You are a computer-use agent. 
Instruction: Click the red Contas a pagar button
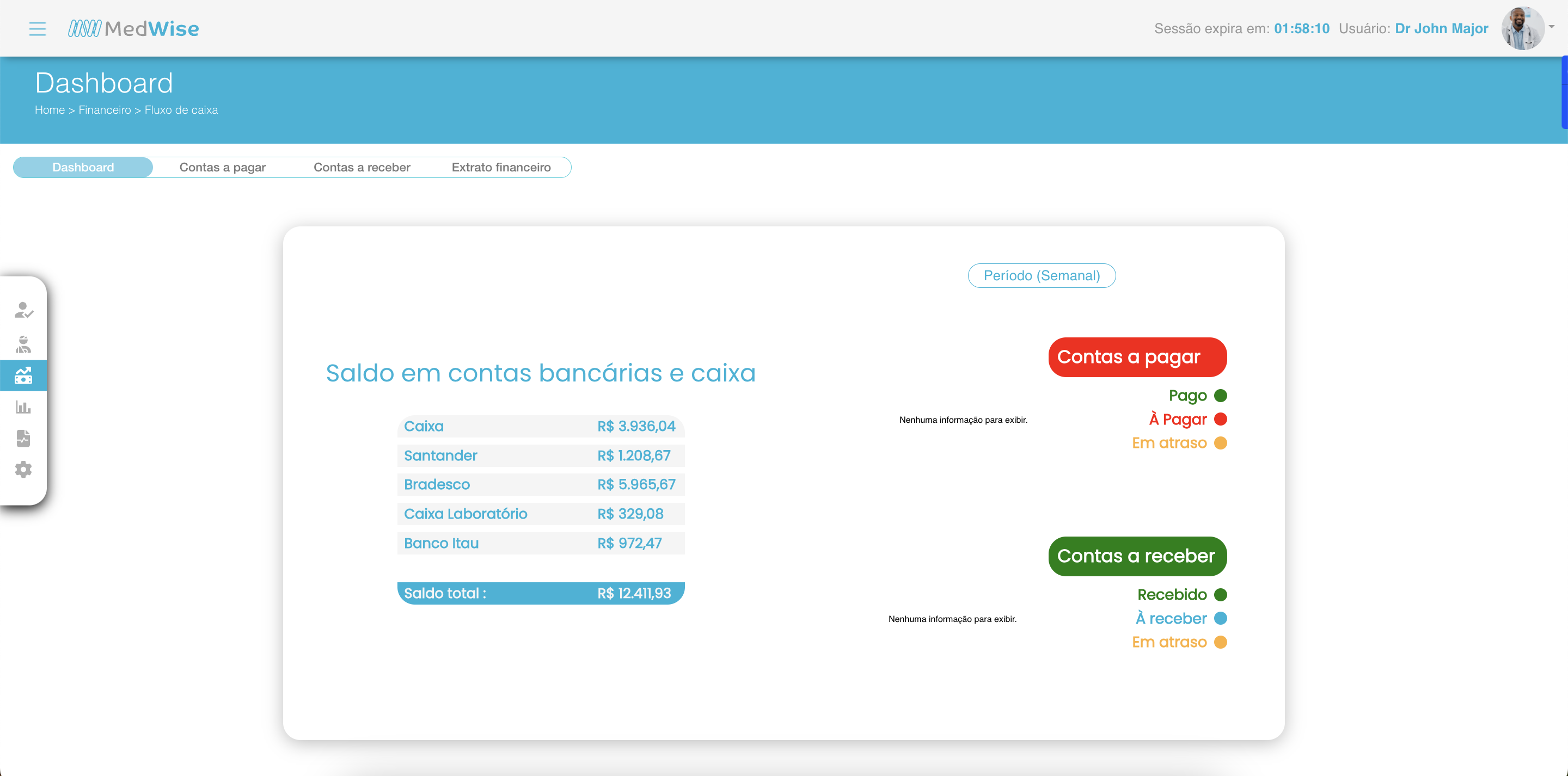[x=1137, y=358]
